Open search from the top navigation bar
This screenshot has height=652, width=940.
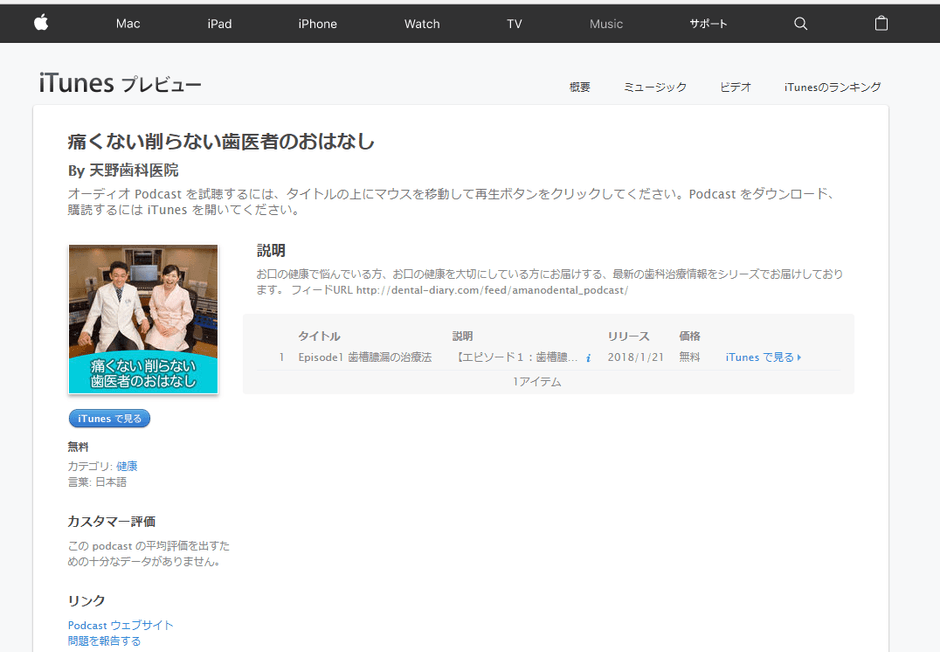coord(800,23)
